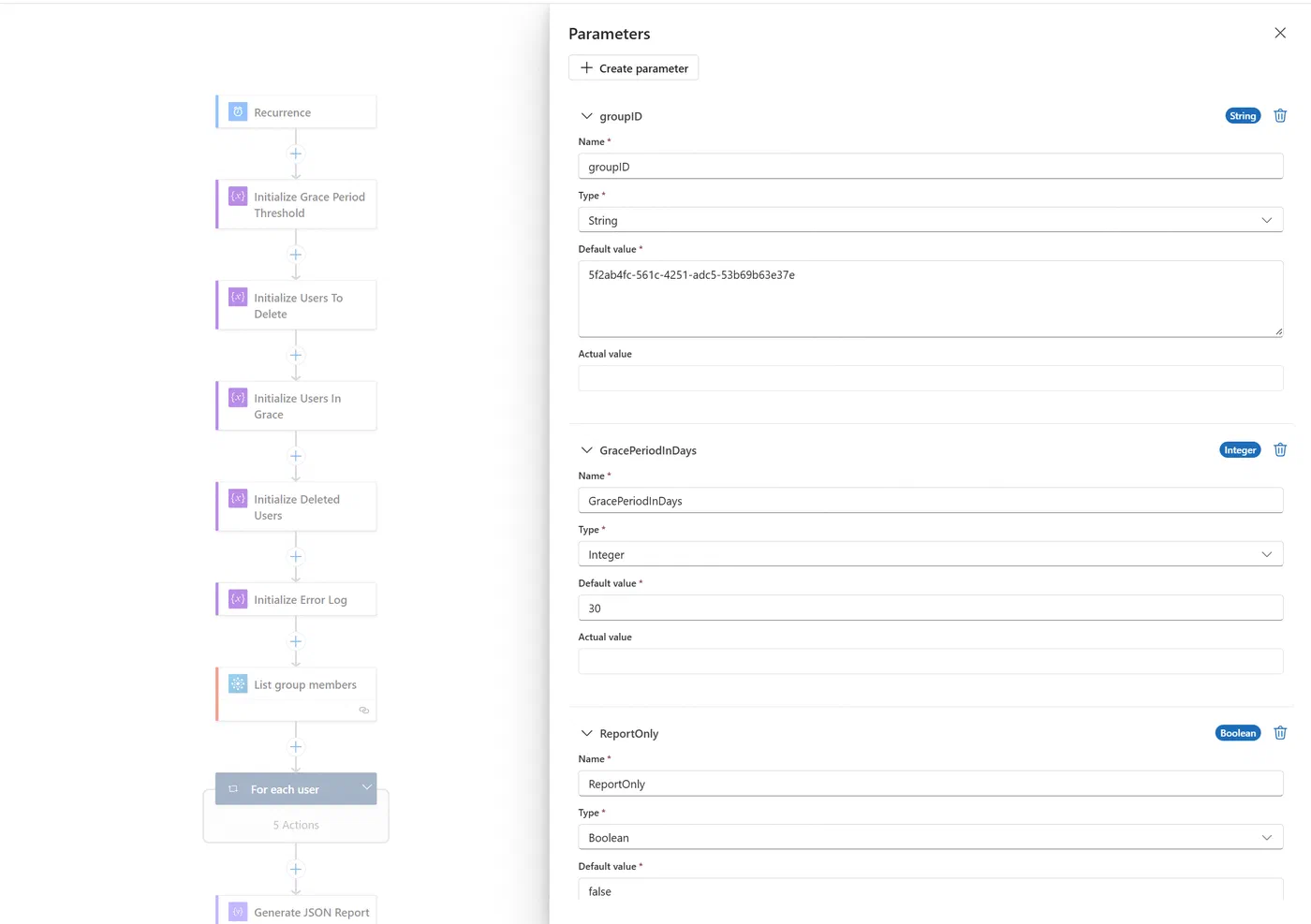Viewport: 1311px width, 924px height.
Task: Add a step after For each user loop
Action: pyautogui.click(x=296, y=869)
